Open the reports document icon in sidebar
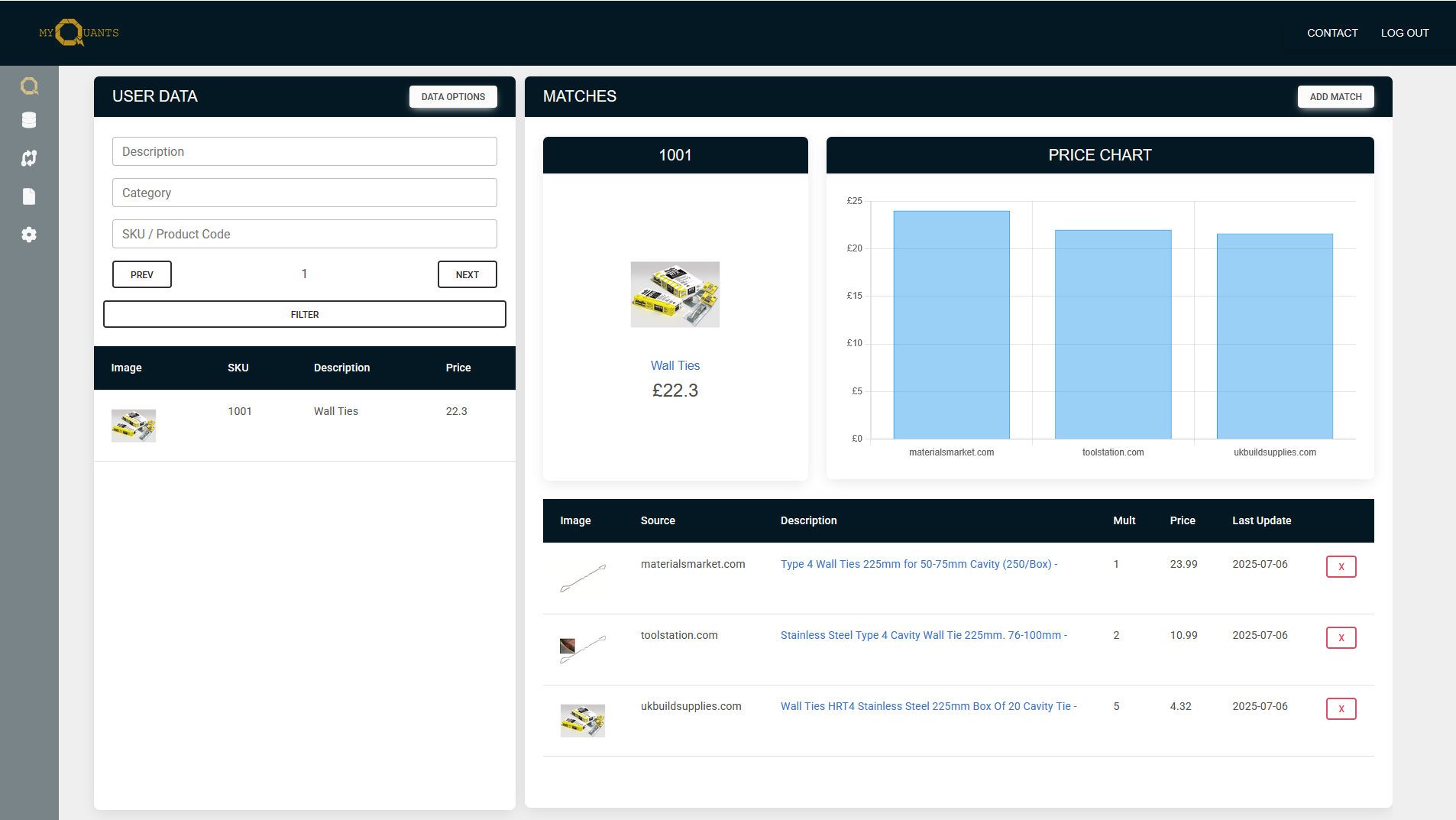 pyautogui.click(x=29, y=196)
